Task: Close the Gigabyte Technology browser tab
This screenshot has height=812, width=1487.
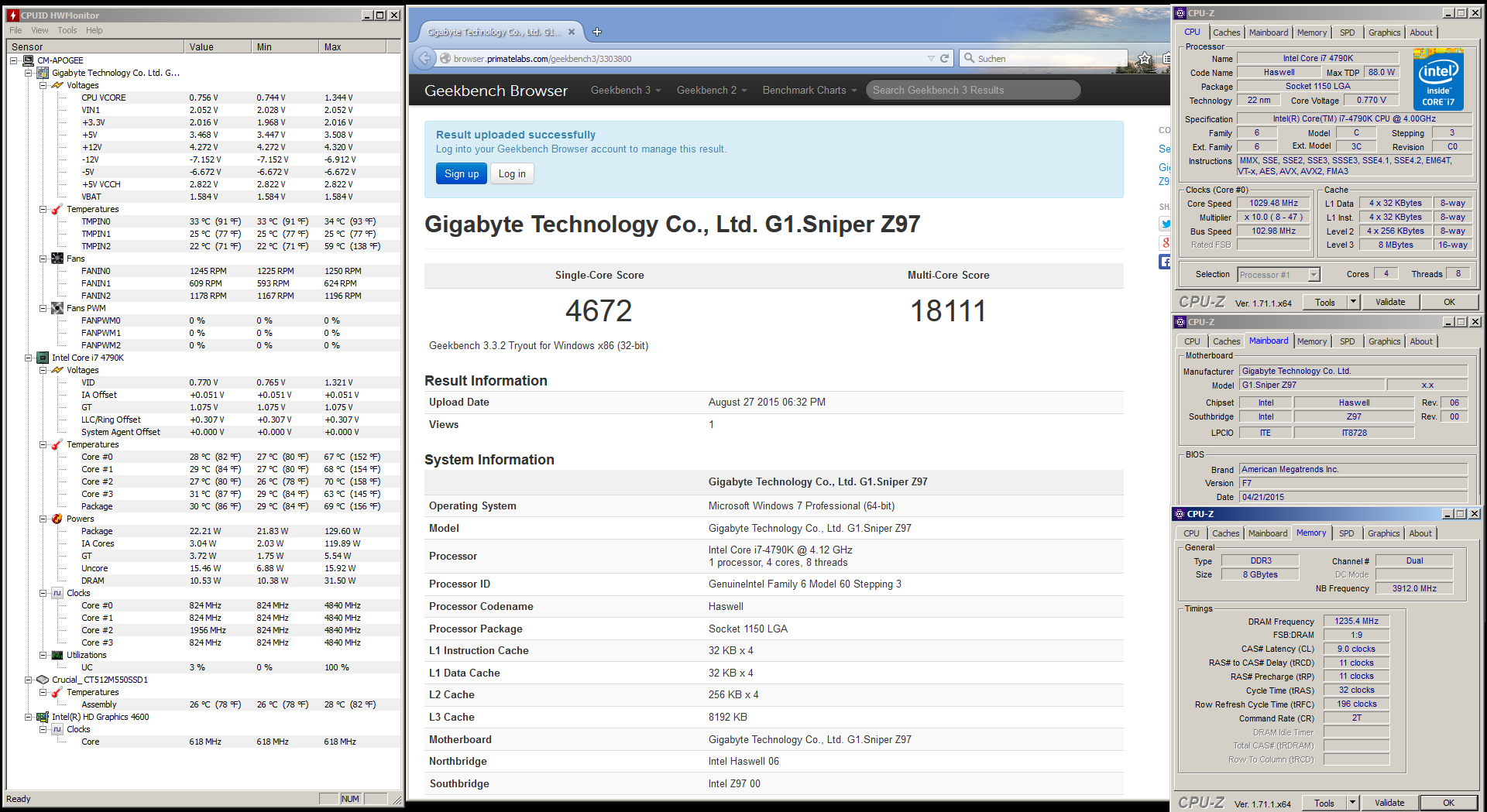Action: 572,32
